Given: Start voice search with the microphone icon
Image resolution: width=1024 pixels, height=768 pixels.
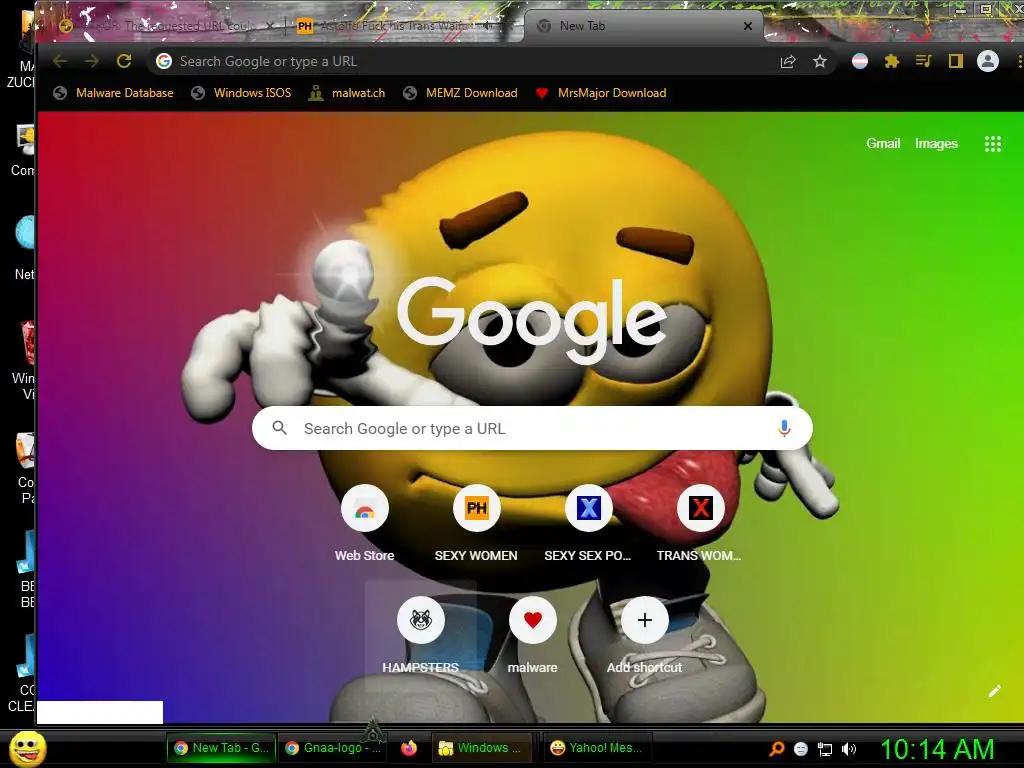Looking at the screenshot, I should [x=784, y=428].
